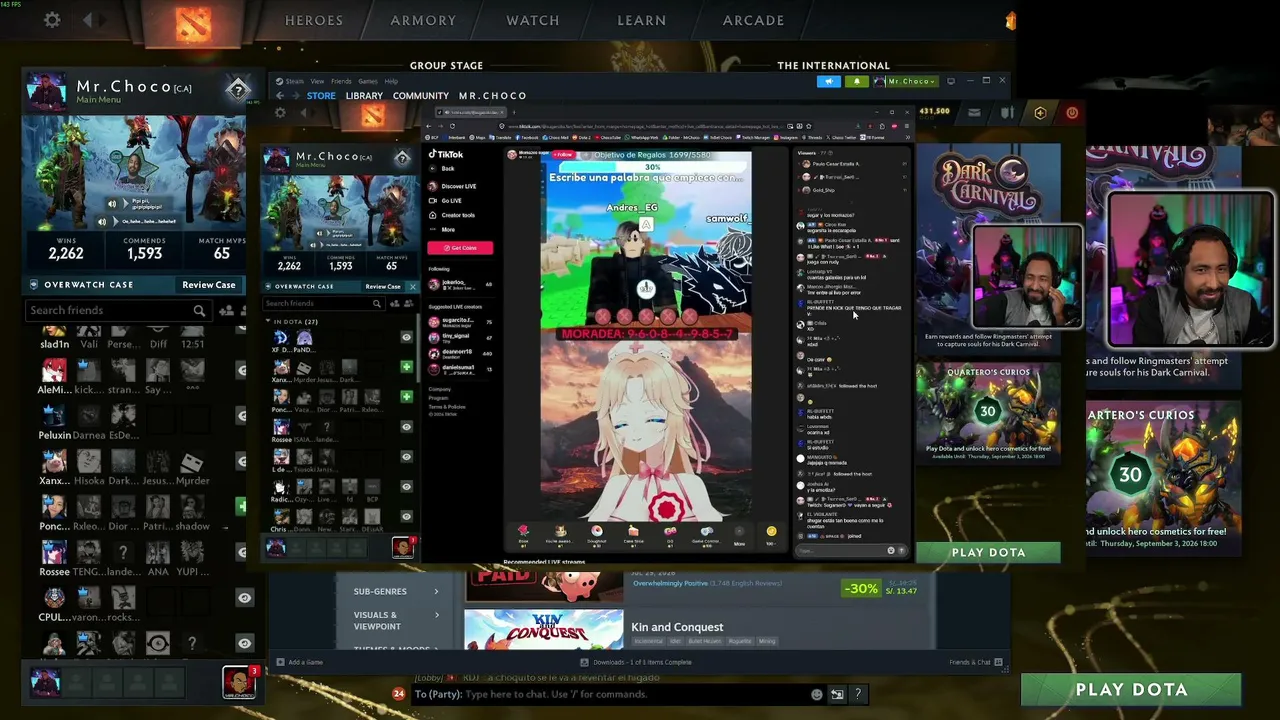
Task: Click the eye icon on the Chris friend row
Action: coord(406,517)
